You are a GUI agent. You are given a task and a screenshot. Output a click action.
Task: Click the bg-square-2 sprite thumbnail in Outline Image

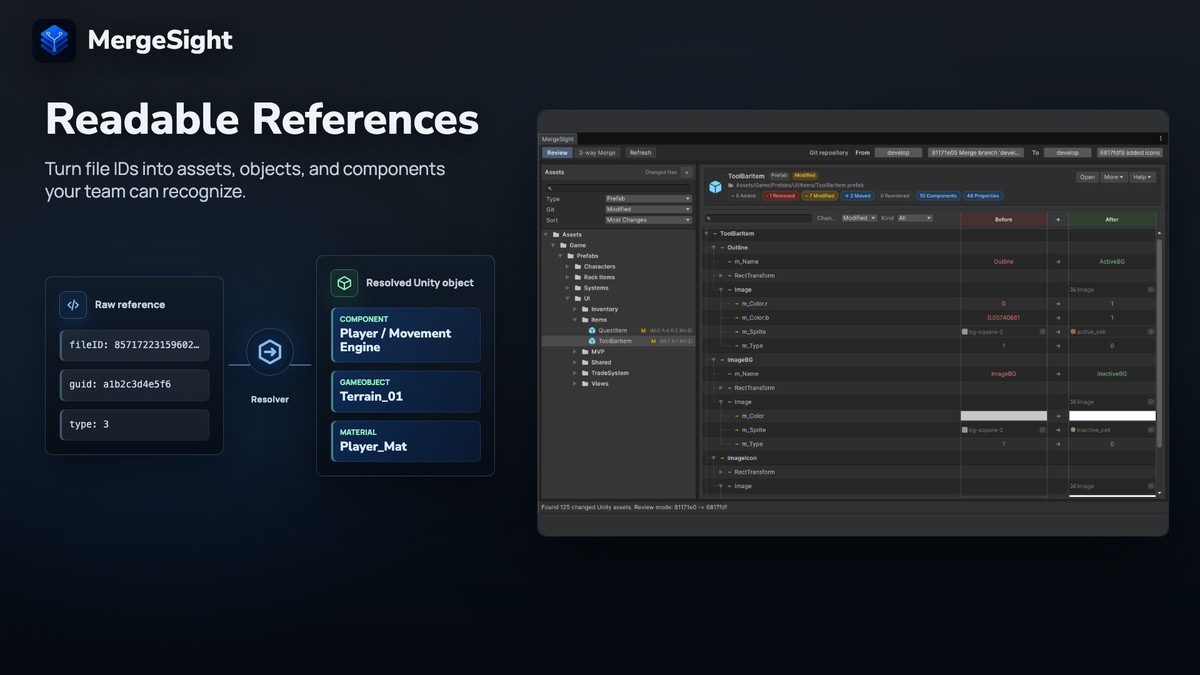coord(964,331)
